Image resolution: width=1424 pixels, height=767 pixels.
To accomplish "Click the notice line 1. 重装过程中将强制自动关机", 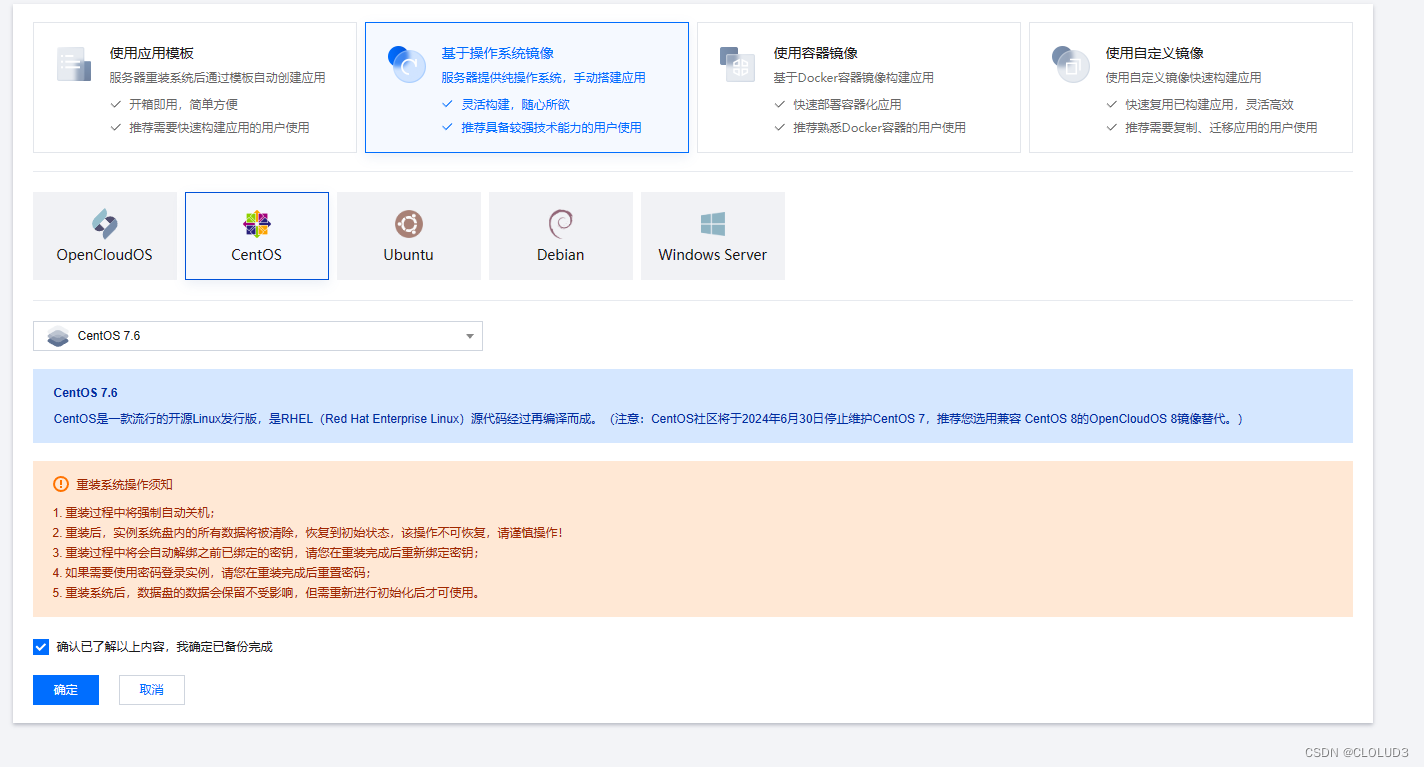I will 134,513.
